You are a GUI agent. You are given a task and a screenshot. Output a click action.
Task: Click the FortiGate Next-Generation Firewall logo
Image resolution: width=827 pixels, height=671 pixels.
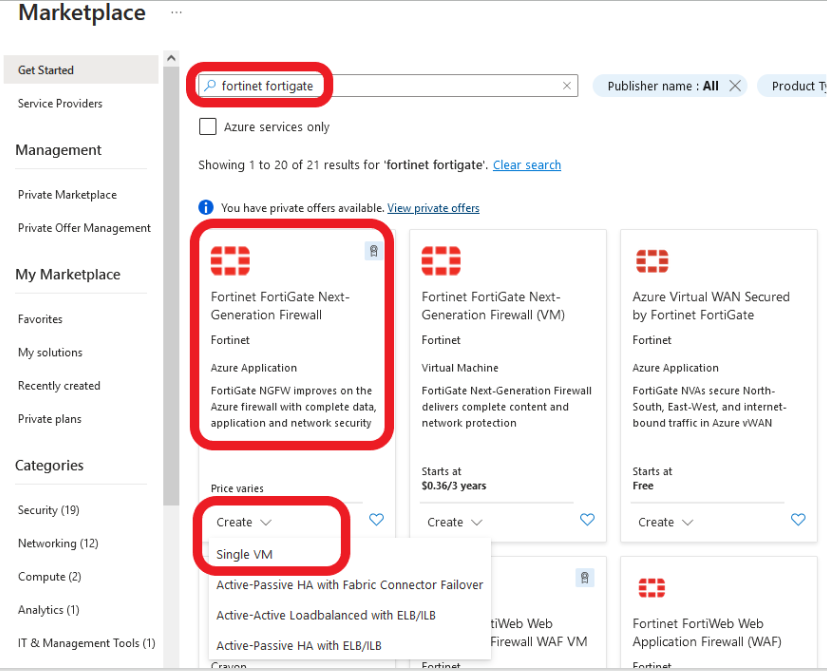click(230, 261)
